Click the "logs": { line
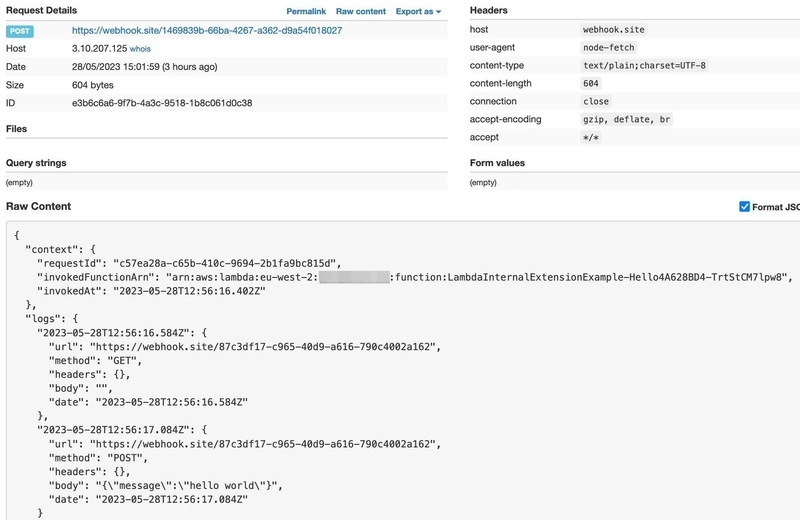Image resolution: width=800 pixels, height=520 pixels. pos(52,319)
